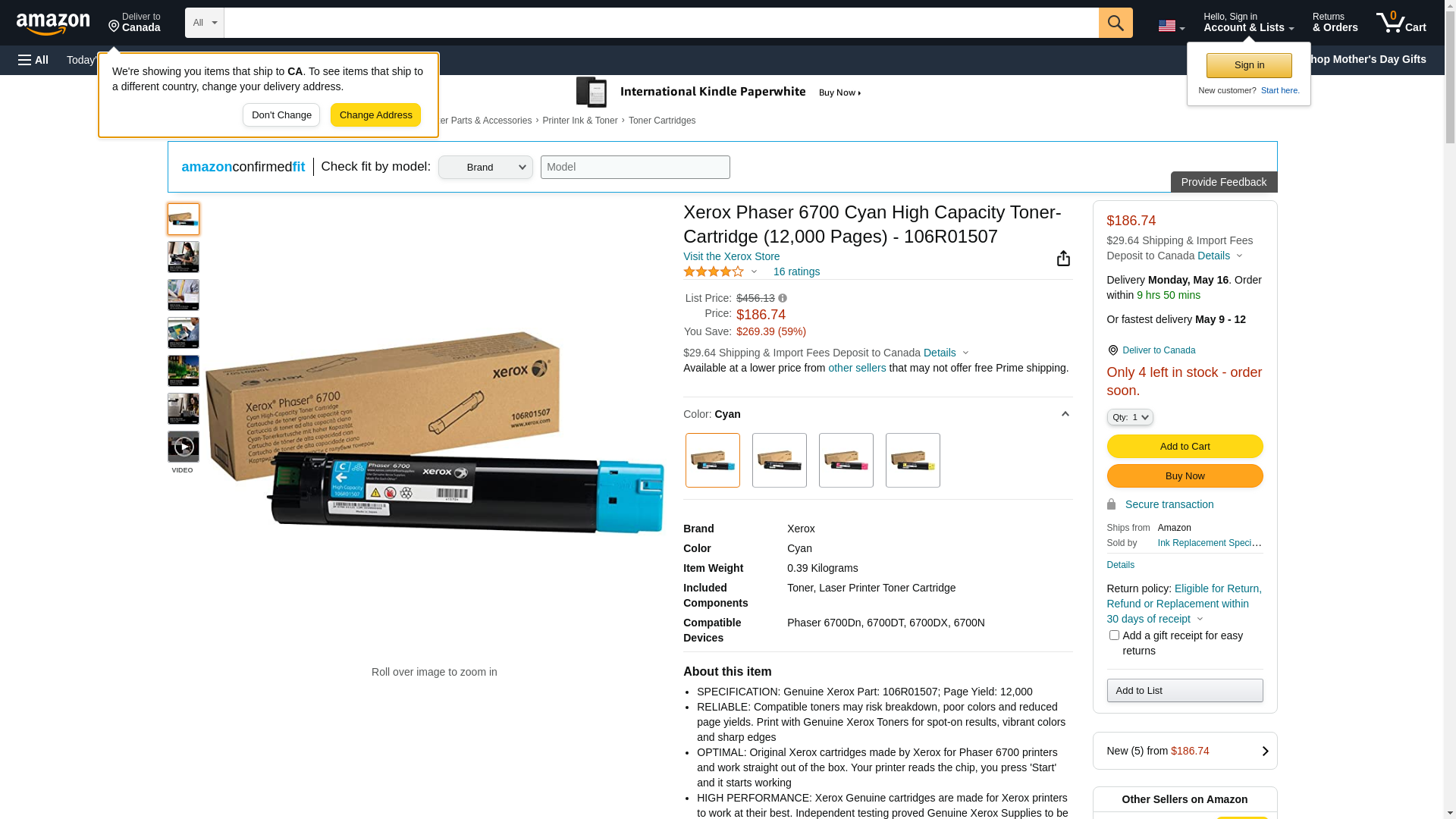Open the shopping cart icon

pos(1401,23)
